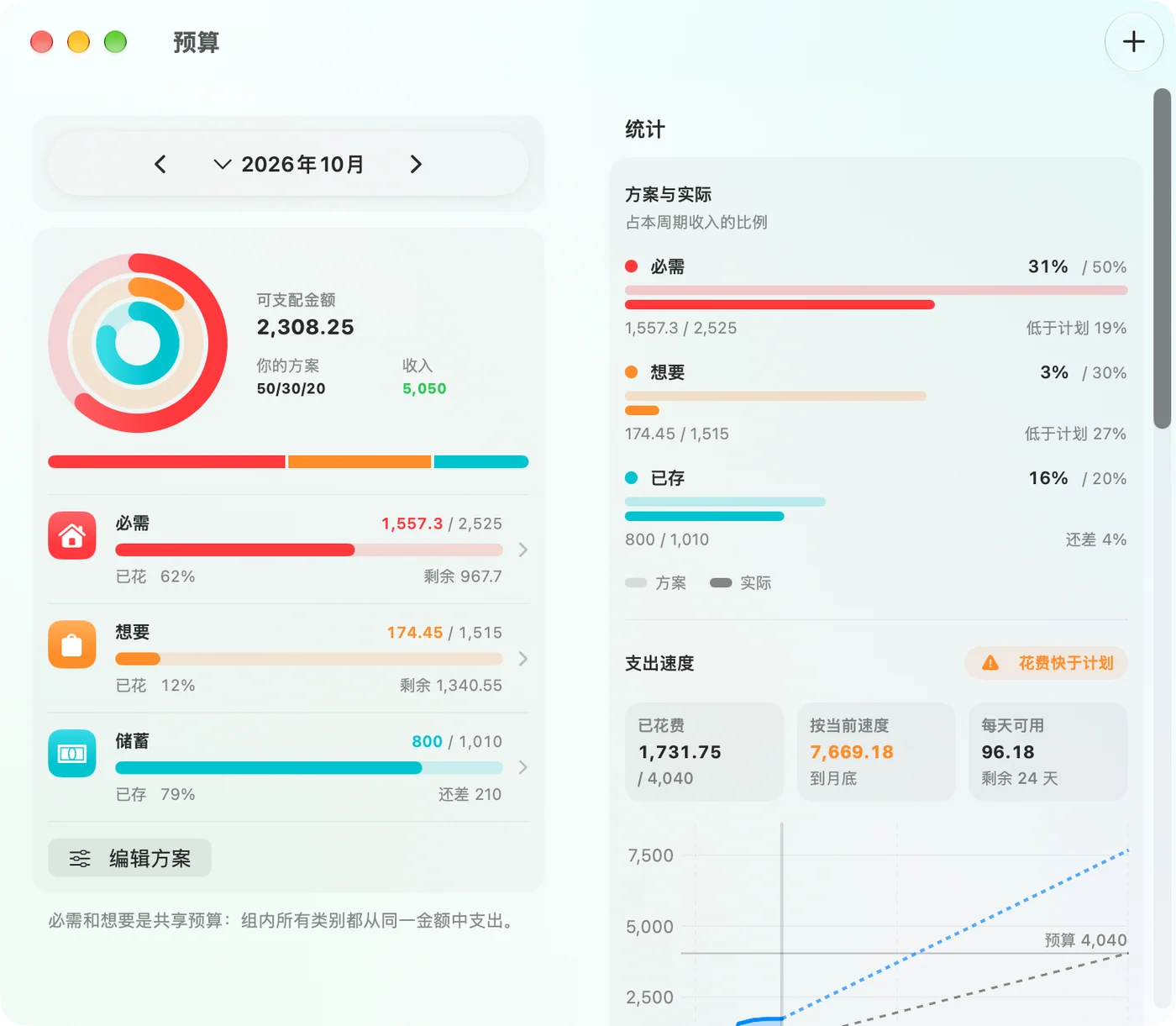Click the 想要 spending progress bar

point(309,659)
